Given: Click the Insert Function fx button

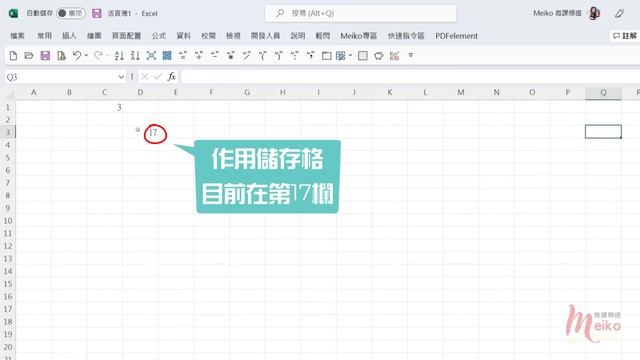Looking at the screenshot, I should click(x=171, y=77).
